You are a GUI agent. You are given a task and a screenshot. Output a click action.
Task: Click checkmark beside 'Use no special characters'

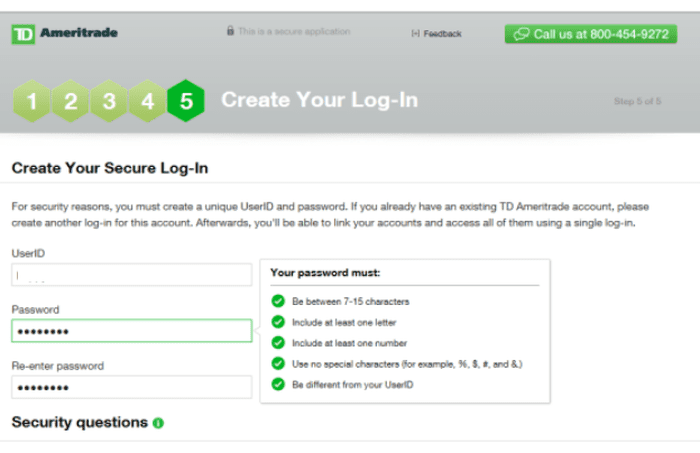(x=278, y=363)
